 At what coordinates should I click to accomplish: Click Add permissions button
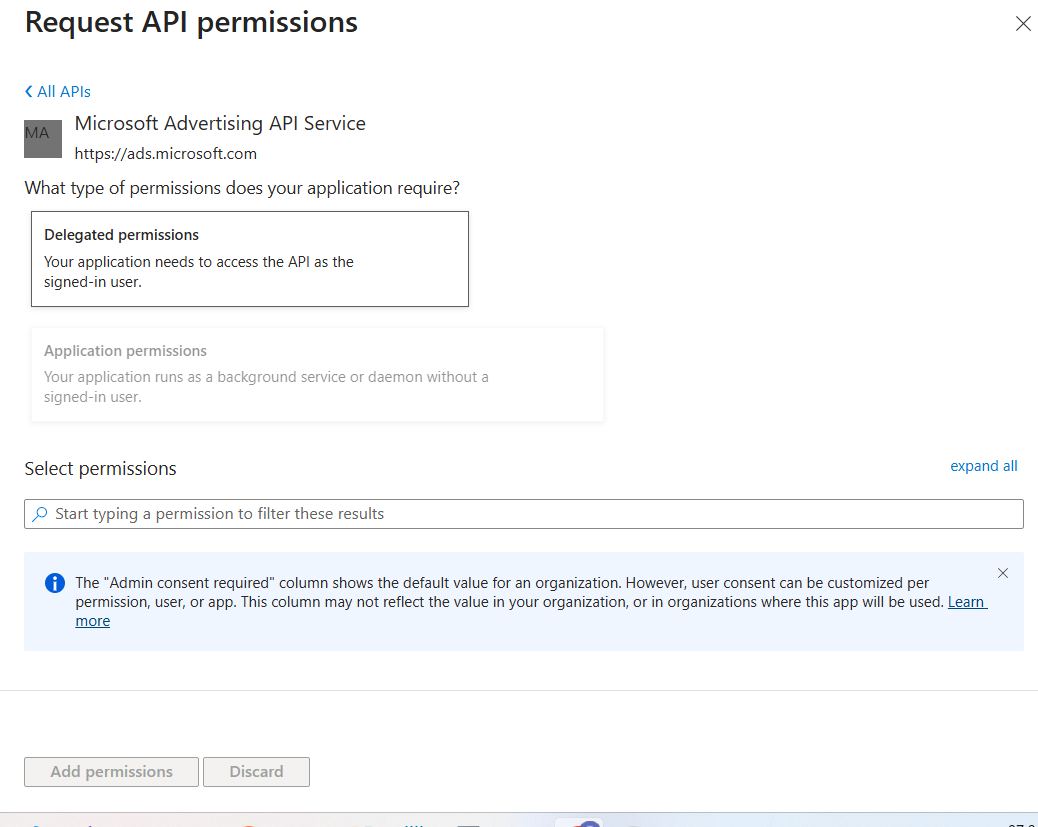point(111,772)
